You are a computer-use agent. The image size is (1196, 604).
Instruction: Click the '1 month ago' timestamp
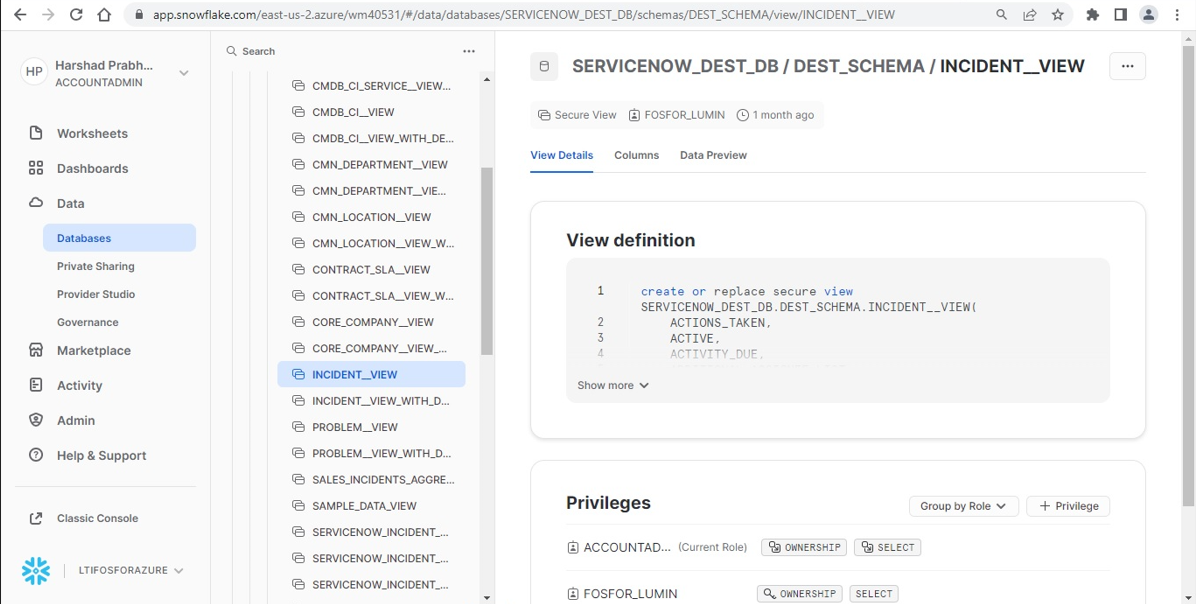pyautogui.click(x=775, y=115)
